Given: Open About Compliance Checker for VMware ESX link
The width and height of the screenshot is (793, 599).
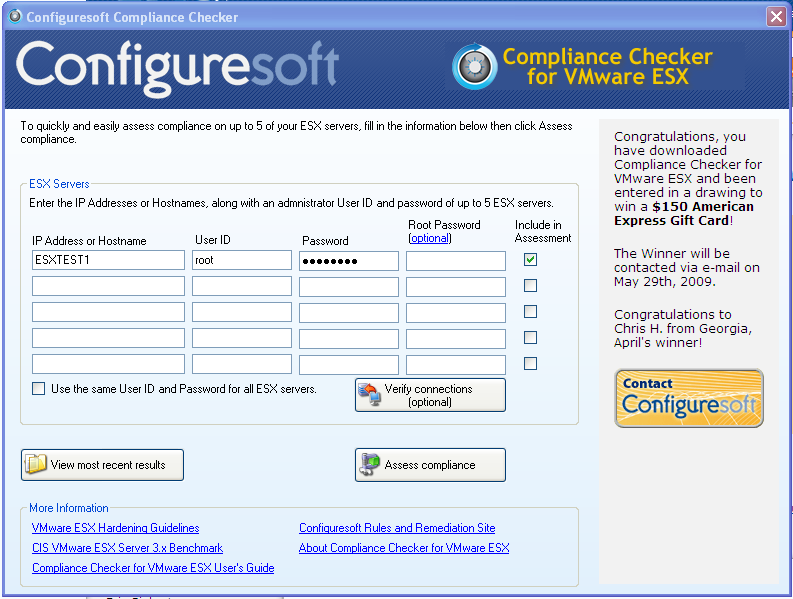Looking at the screenshot, I should pyautogui.click(x=404, y=548).
